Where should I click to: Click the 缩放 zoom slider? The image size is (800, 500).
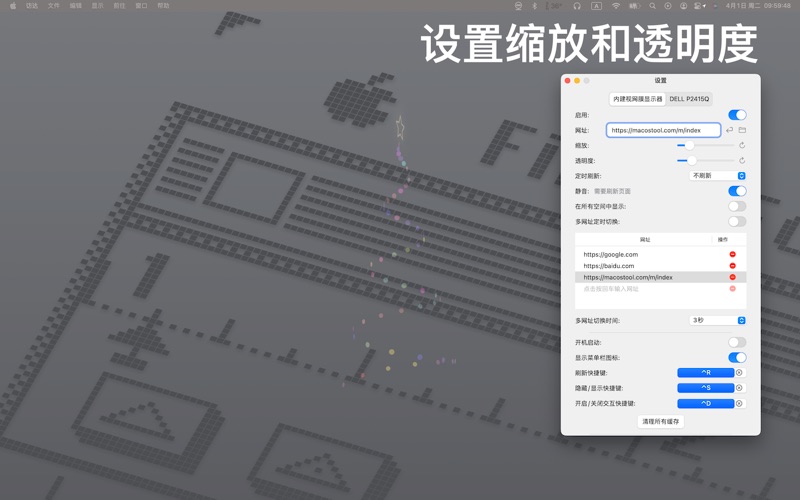706,145
